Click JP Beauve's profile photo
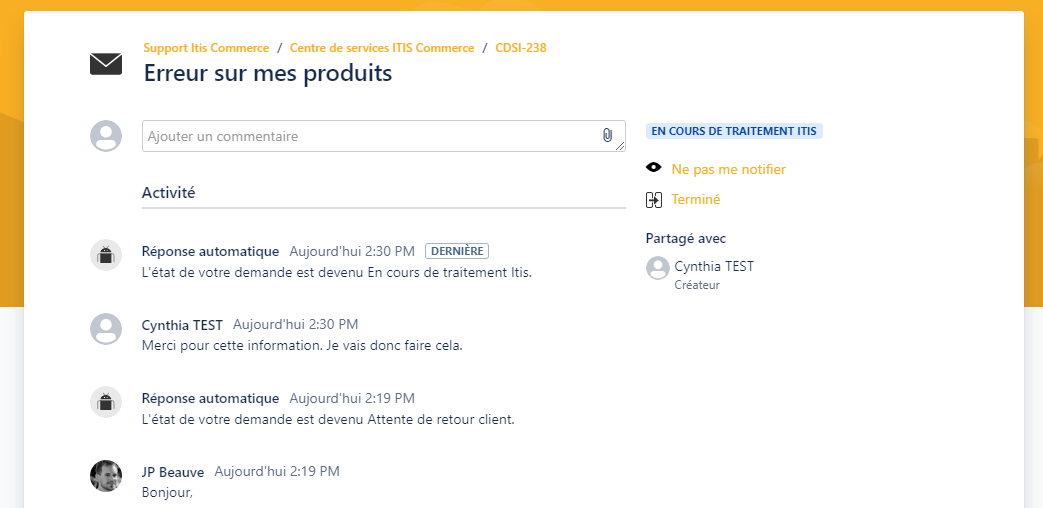This screenshot has height=508, width=1043. [106, 475]
